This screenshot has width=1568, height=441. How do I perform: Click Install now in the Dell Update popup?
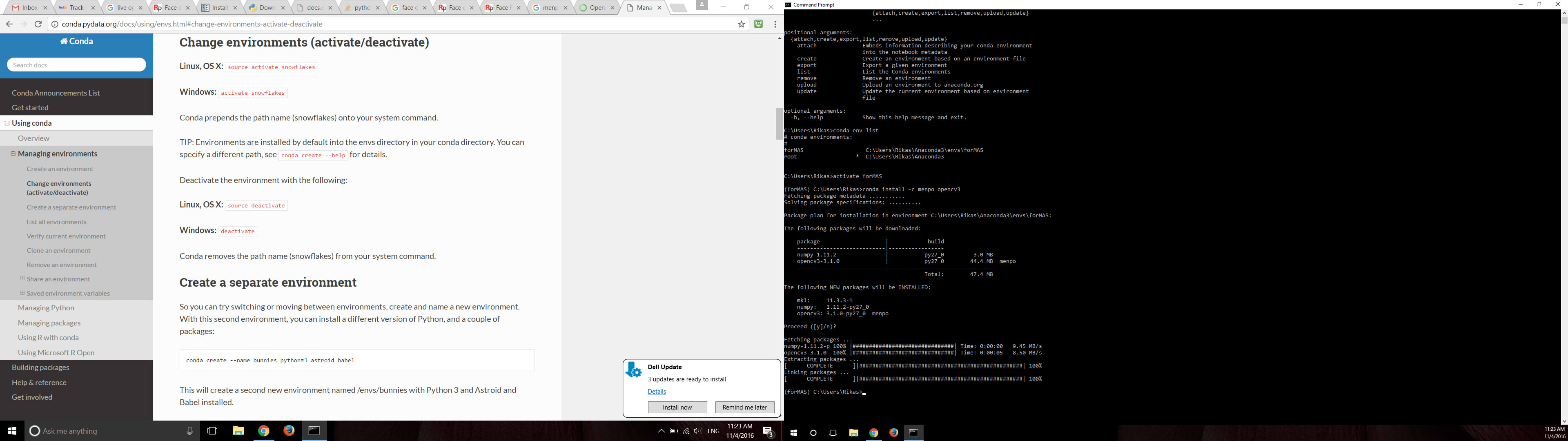point(677,407)
